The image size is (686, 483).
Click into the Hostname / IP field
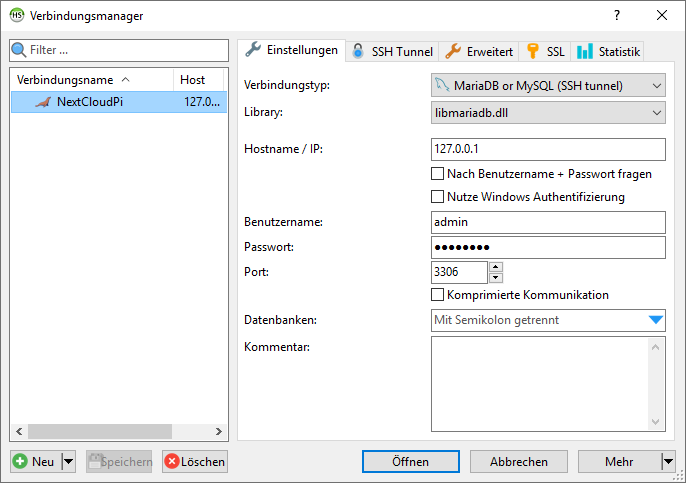(x=548, y=149)
